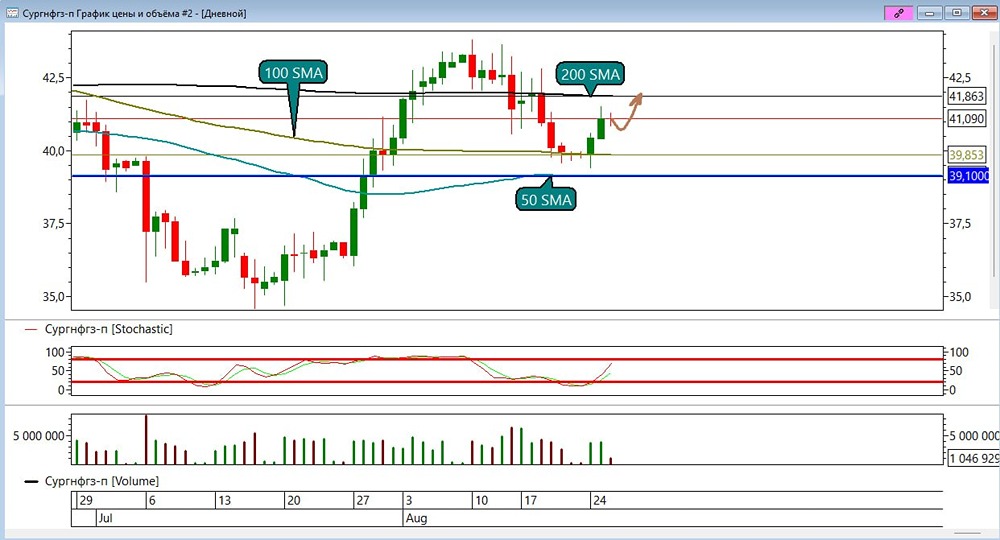Click the chart window icon in title bar
This screenshot has height=540, width=1000.
point(12,13)
